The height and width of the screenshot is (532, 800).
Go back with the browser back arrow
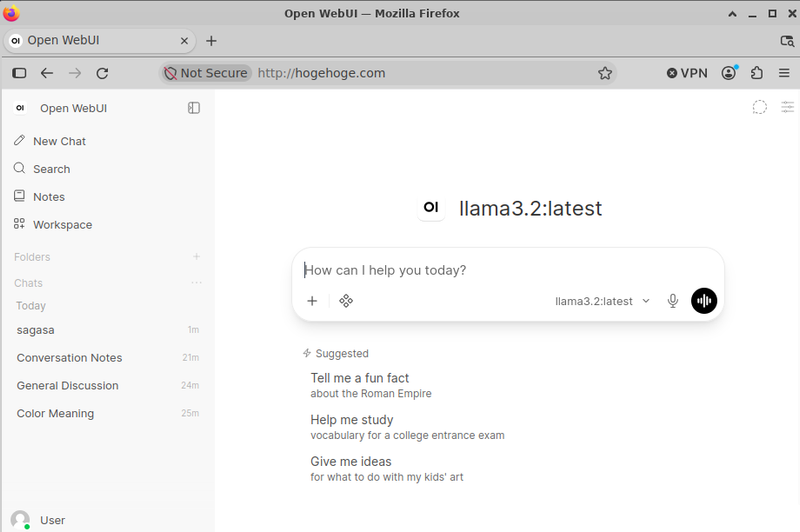(47, 73)
